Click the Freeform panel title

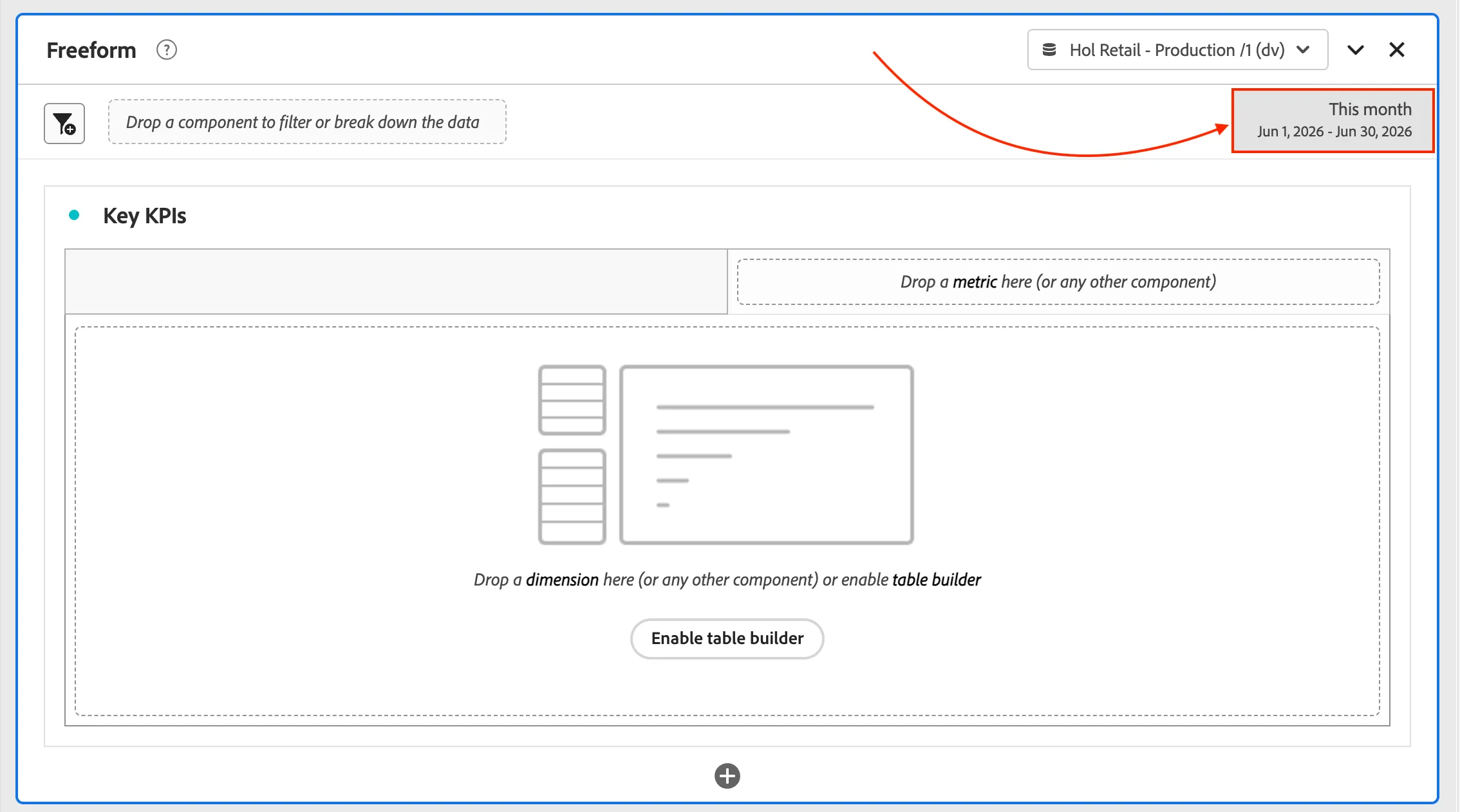coord(91,50)
